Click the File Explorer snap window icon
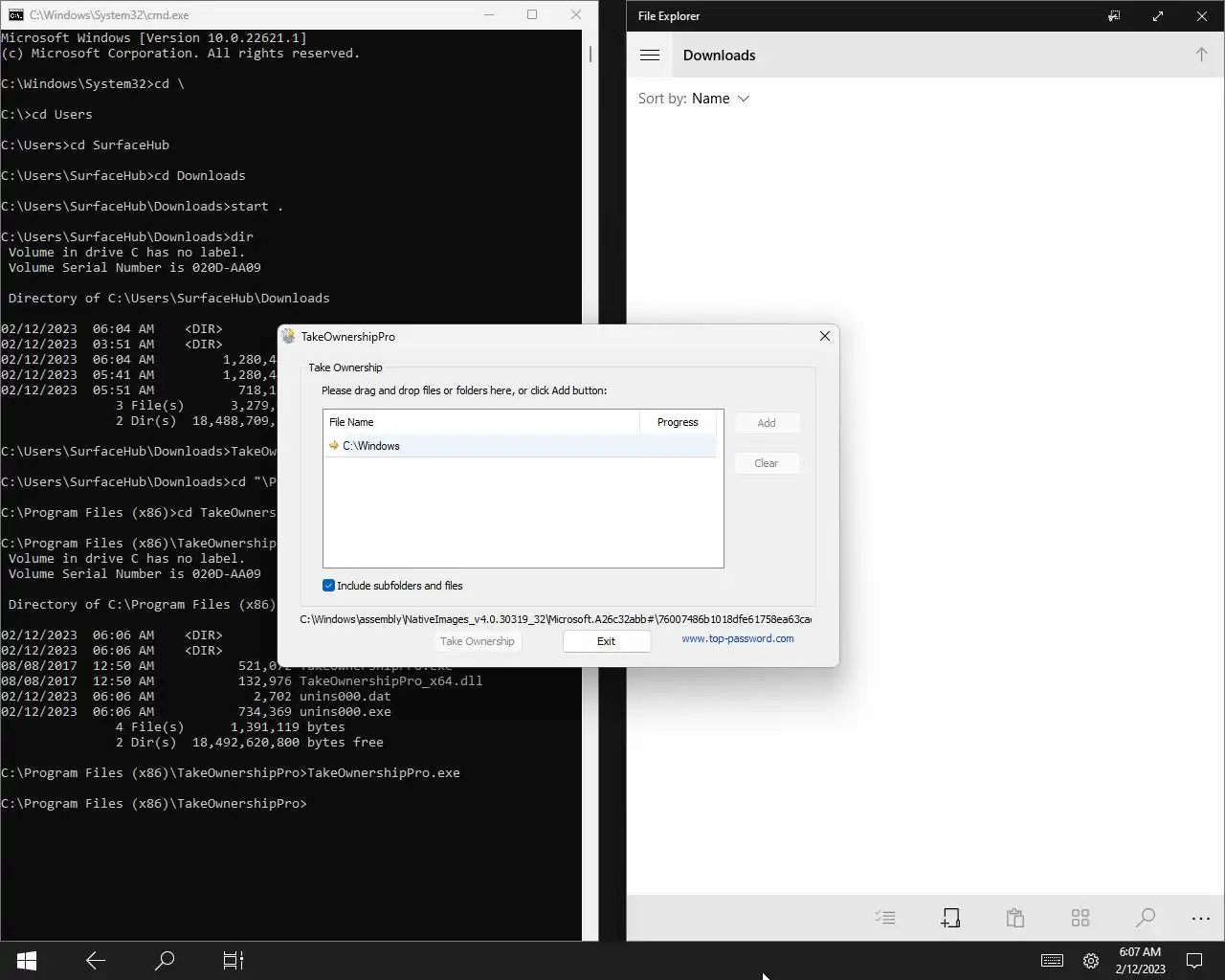This screenshot has height=980, width=1225. point(1114,16)
